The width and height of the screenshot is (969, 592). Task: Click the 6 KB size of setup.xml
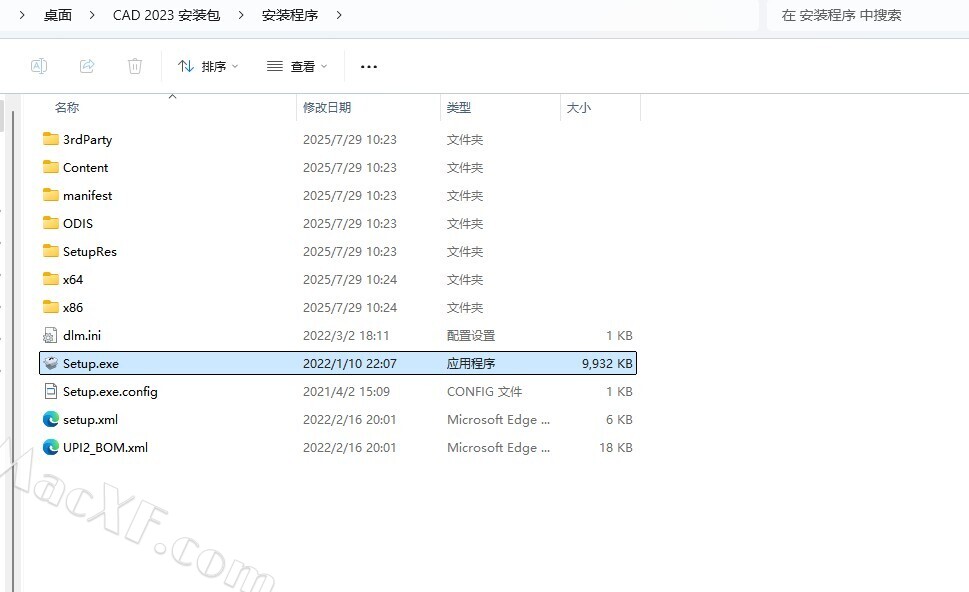pyautogui.click(x=619, y=420)
